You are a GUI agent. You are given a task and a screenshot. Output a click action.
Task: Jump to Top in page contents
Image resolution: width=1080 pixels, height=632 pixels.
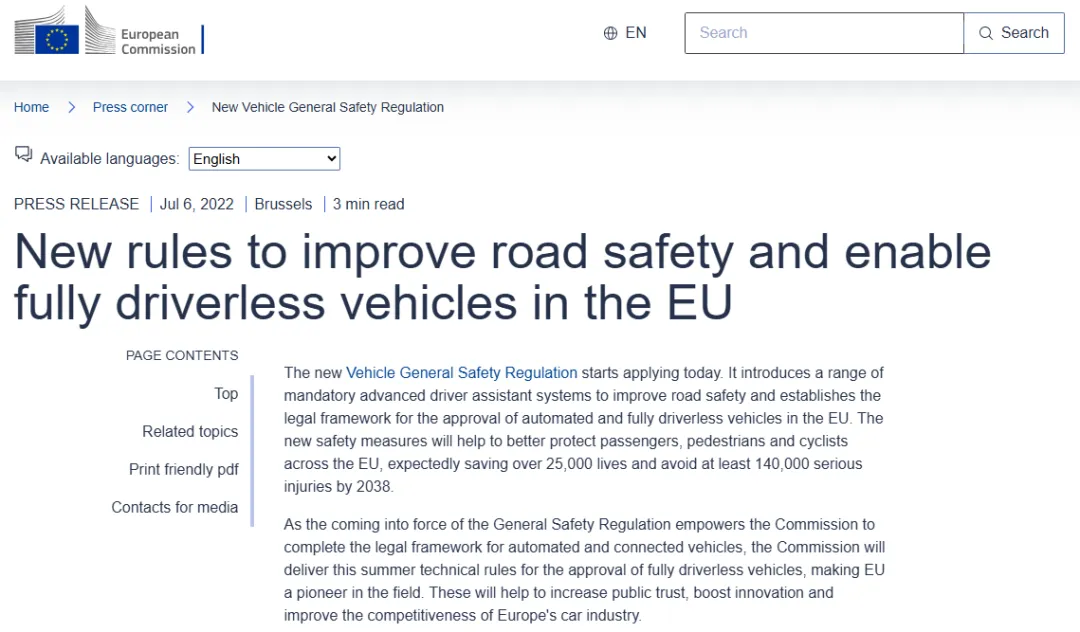[226, 393]
